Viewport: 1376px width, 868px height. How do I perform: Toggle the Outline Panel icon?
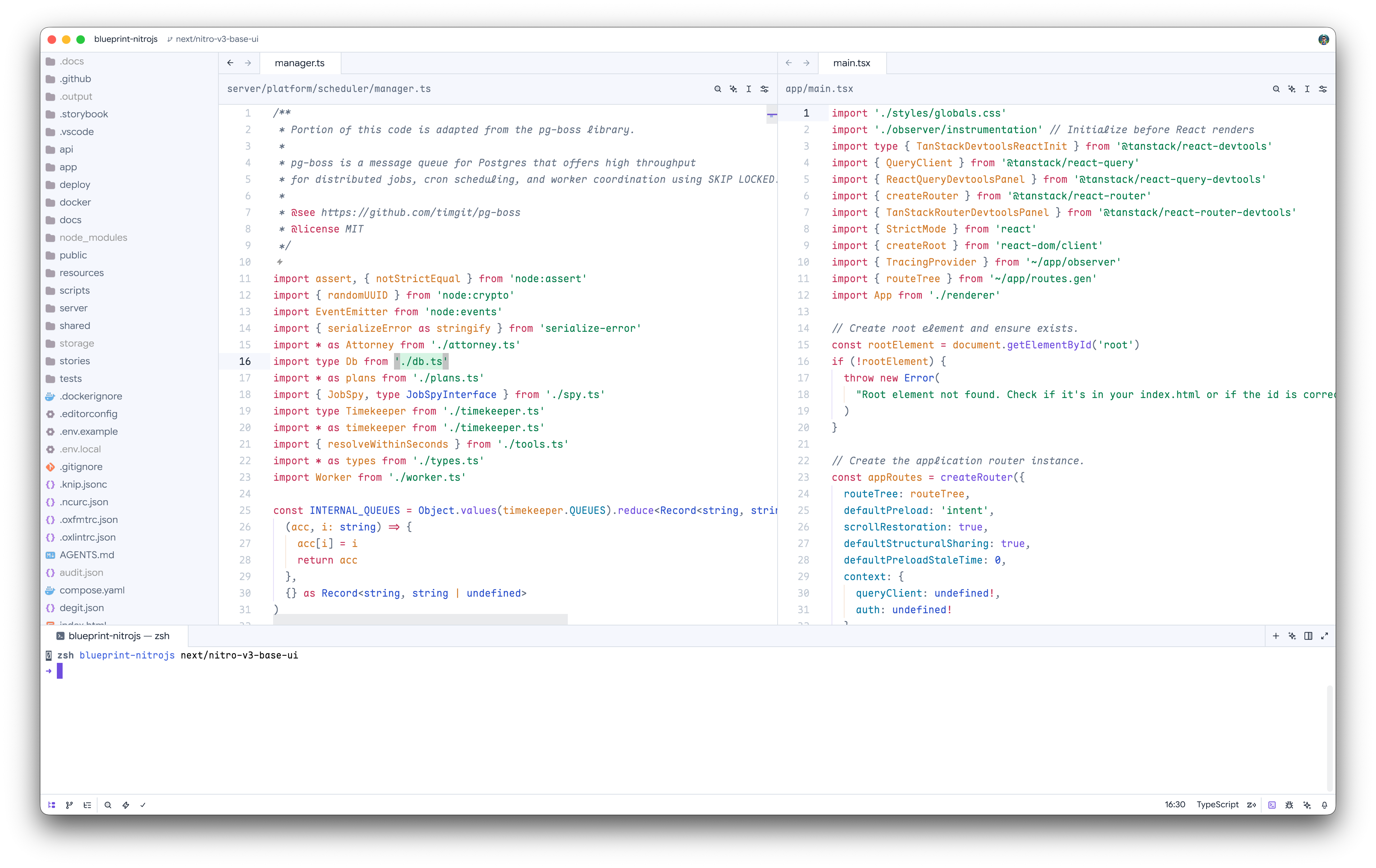tap(87, 805)
